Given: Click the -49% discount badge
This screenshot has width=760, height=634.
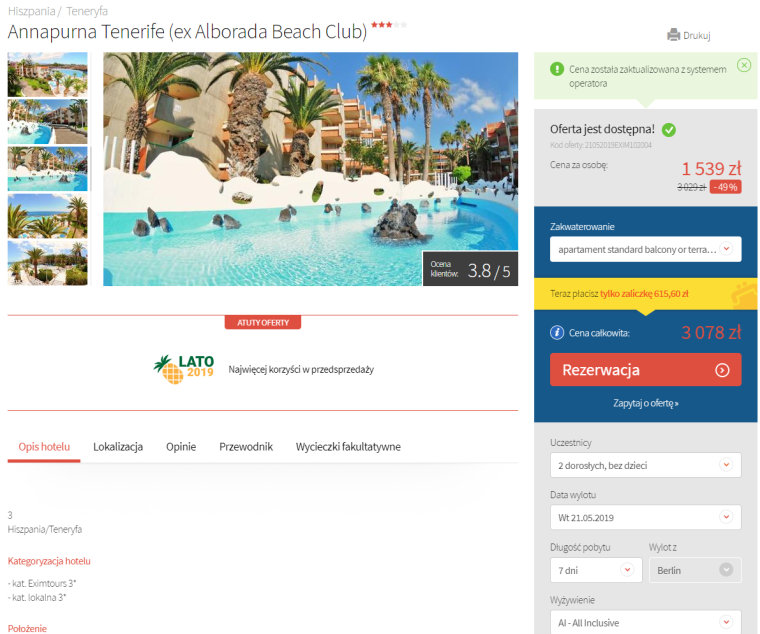Looking at the screenshot, I should (x=726, y=187).
